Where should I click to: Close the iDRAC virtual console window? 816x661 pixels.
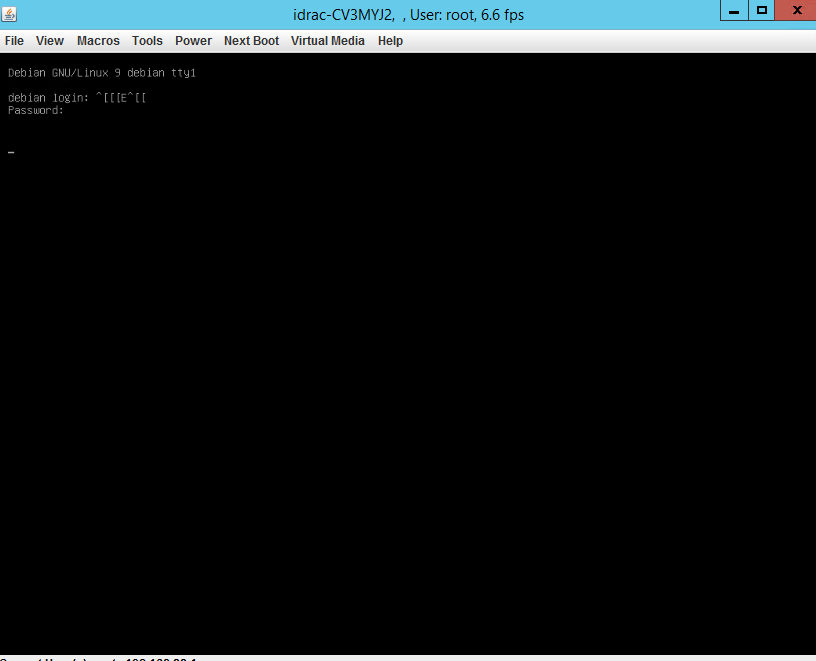tap(795, 10)
